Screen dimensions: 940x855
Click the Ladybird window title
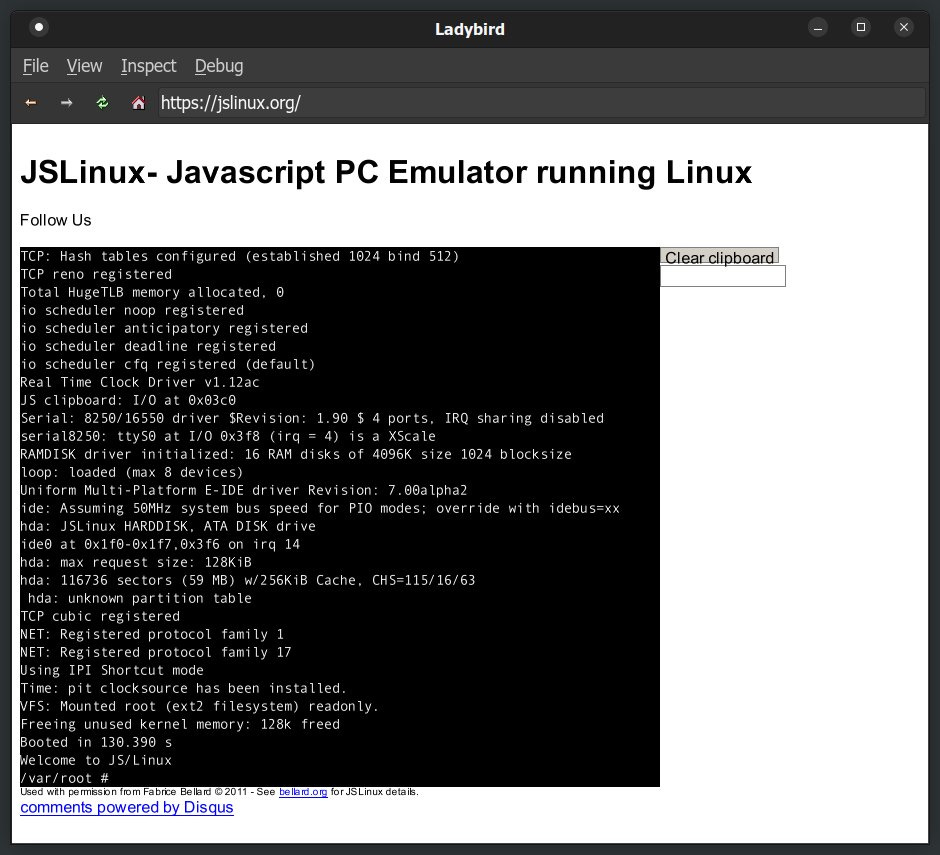[470, 28]
